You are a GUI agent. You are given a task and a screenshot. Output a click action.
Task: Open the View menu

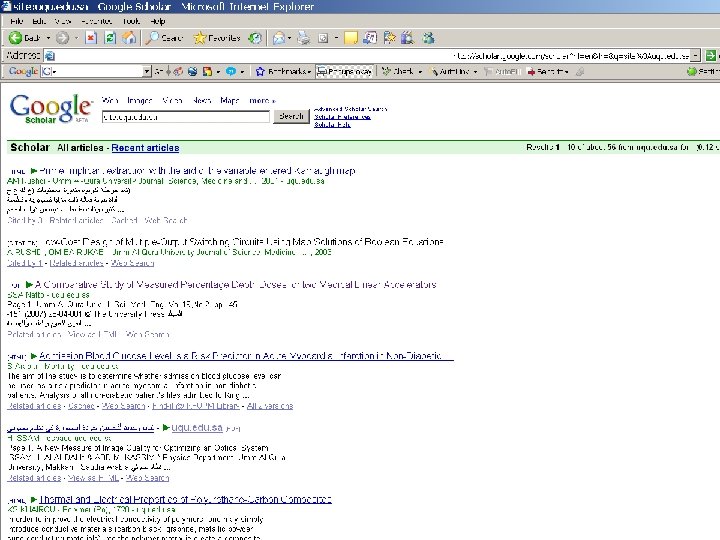pos(63,21)
